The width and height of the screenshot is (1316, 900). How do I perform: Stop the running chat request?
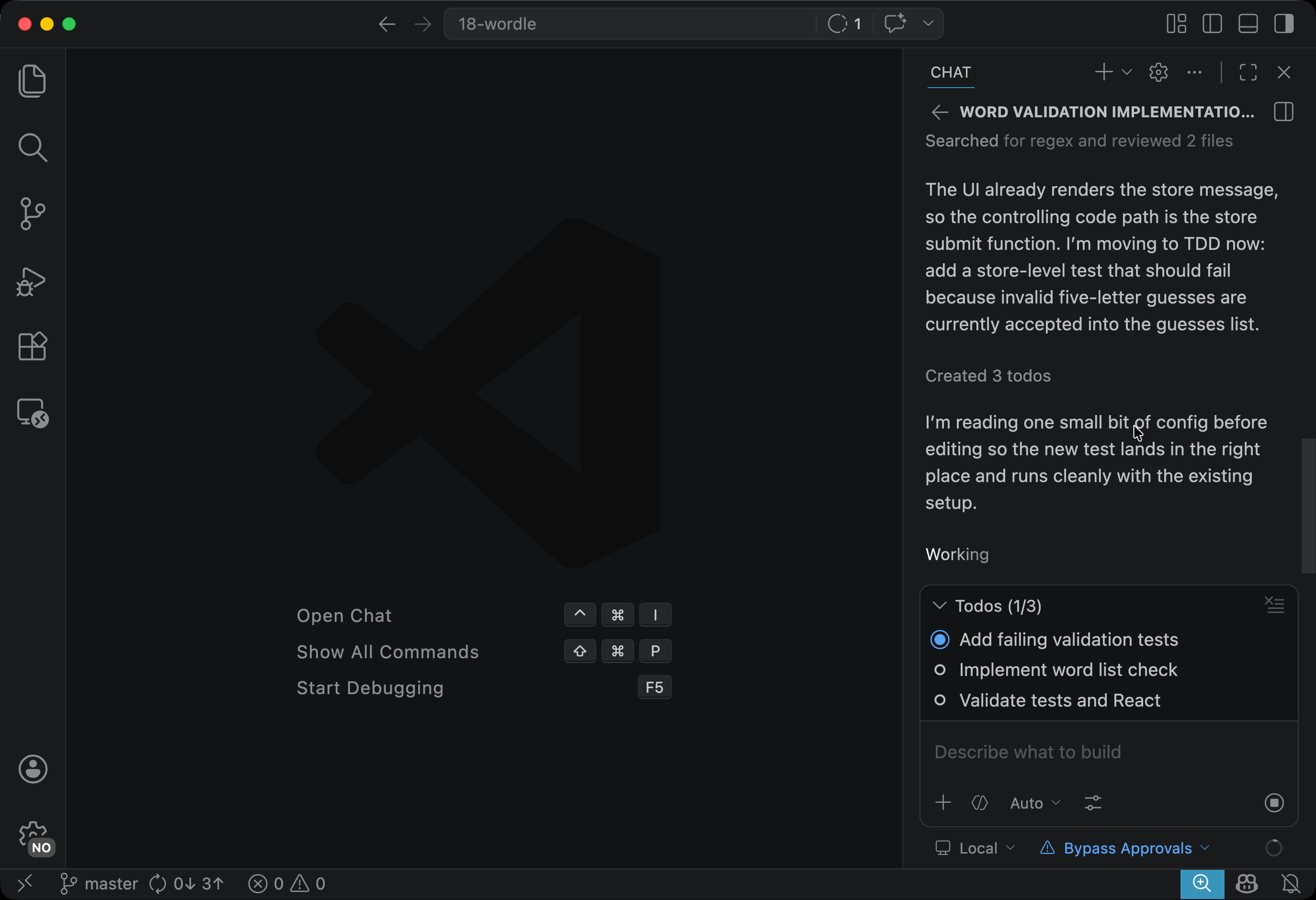(1274, 803)
